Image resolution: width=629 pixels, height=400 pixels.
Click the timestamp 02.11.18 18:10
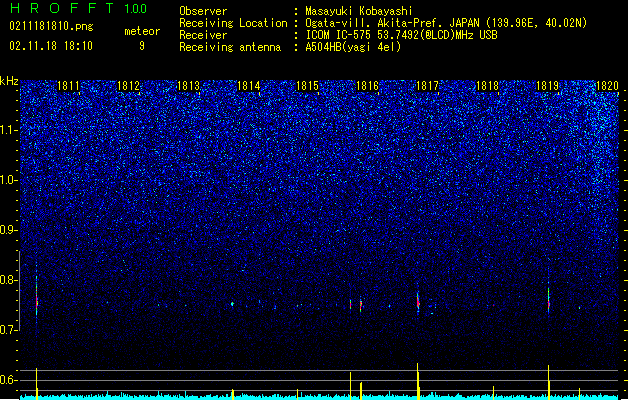coord(51,46)
